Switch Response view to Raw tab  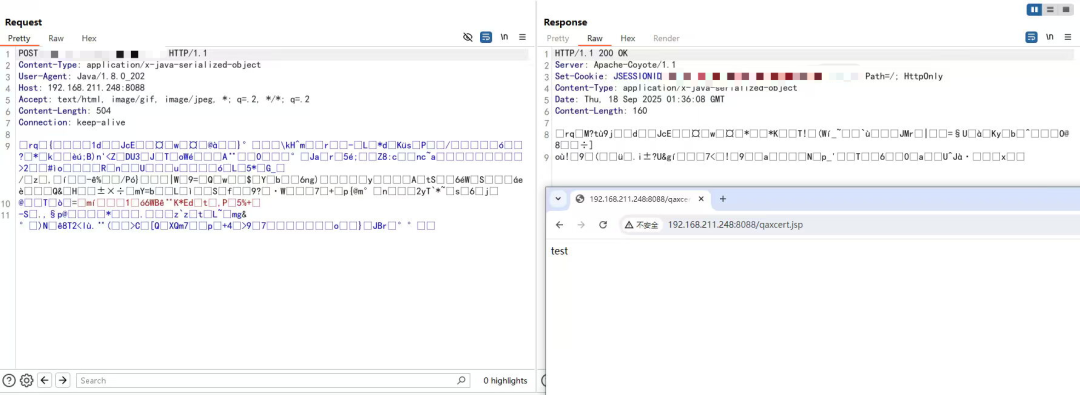point(594,39)
